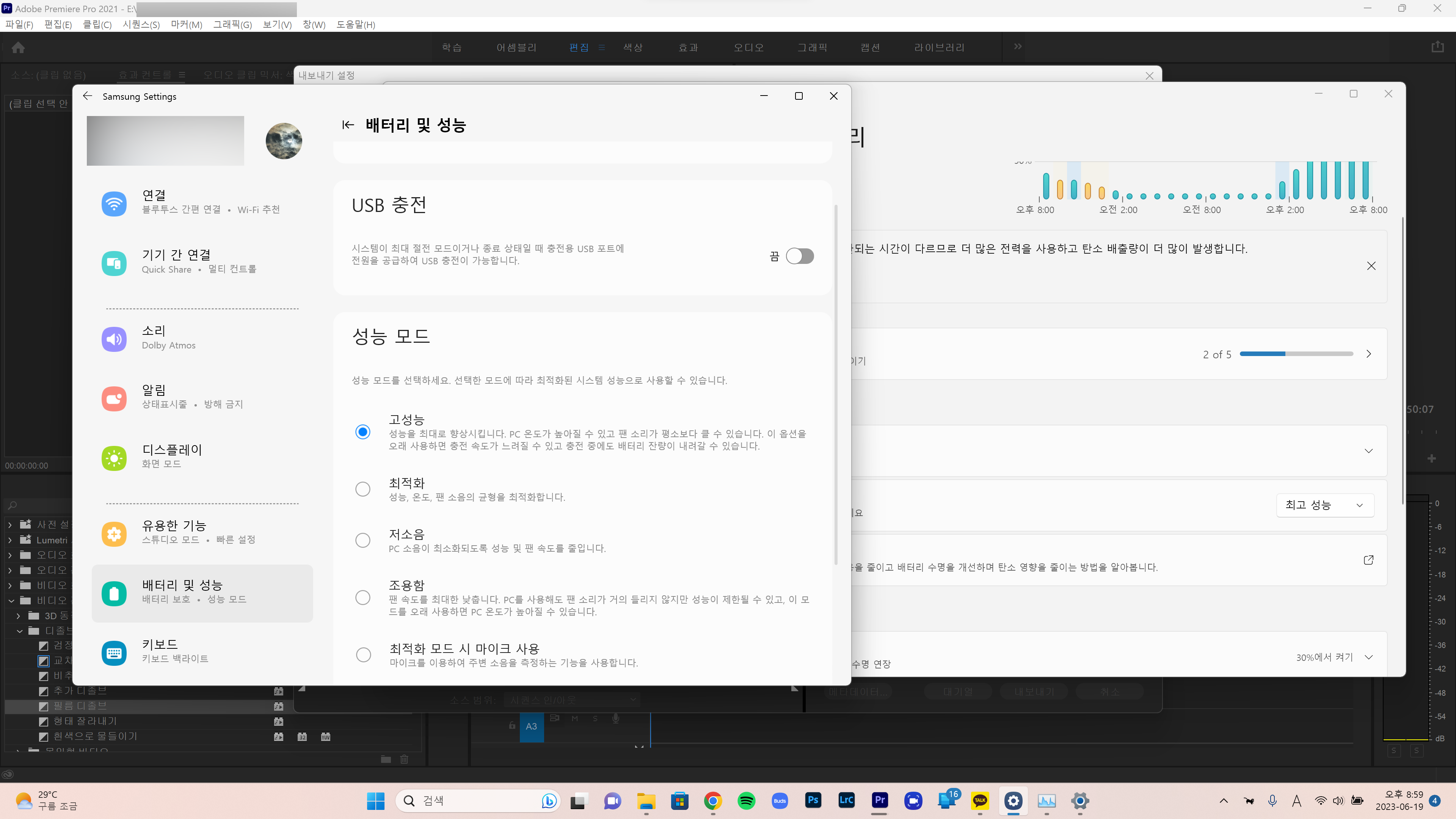The height and width of the screenshot is (819, 1456).
Task: Open the 연결 Wi-Fi settings icon
Action: click(114, 203)
